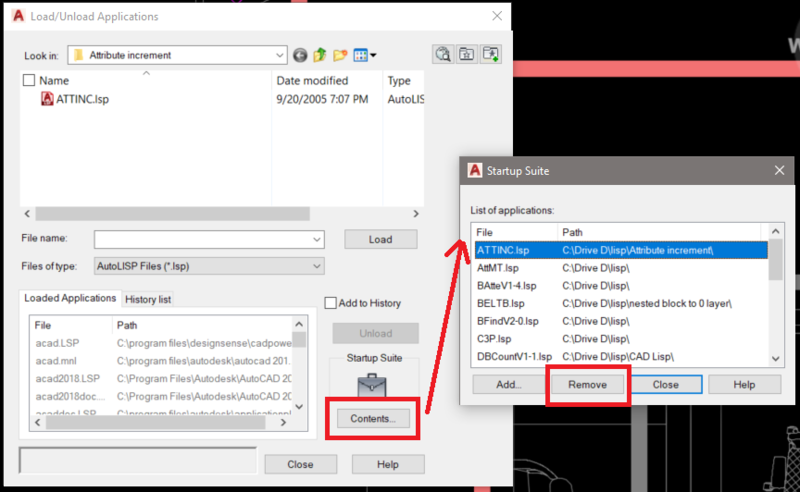800x492 pixels.
Task: Click AutoCAD logo in Load/Unload Applications title
Action: (18, 16)
